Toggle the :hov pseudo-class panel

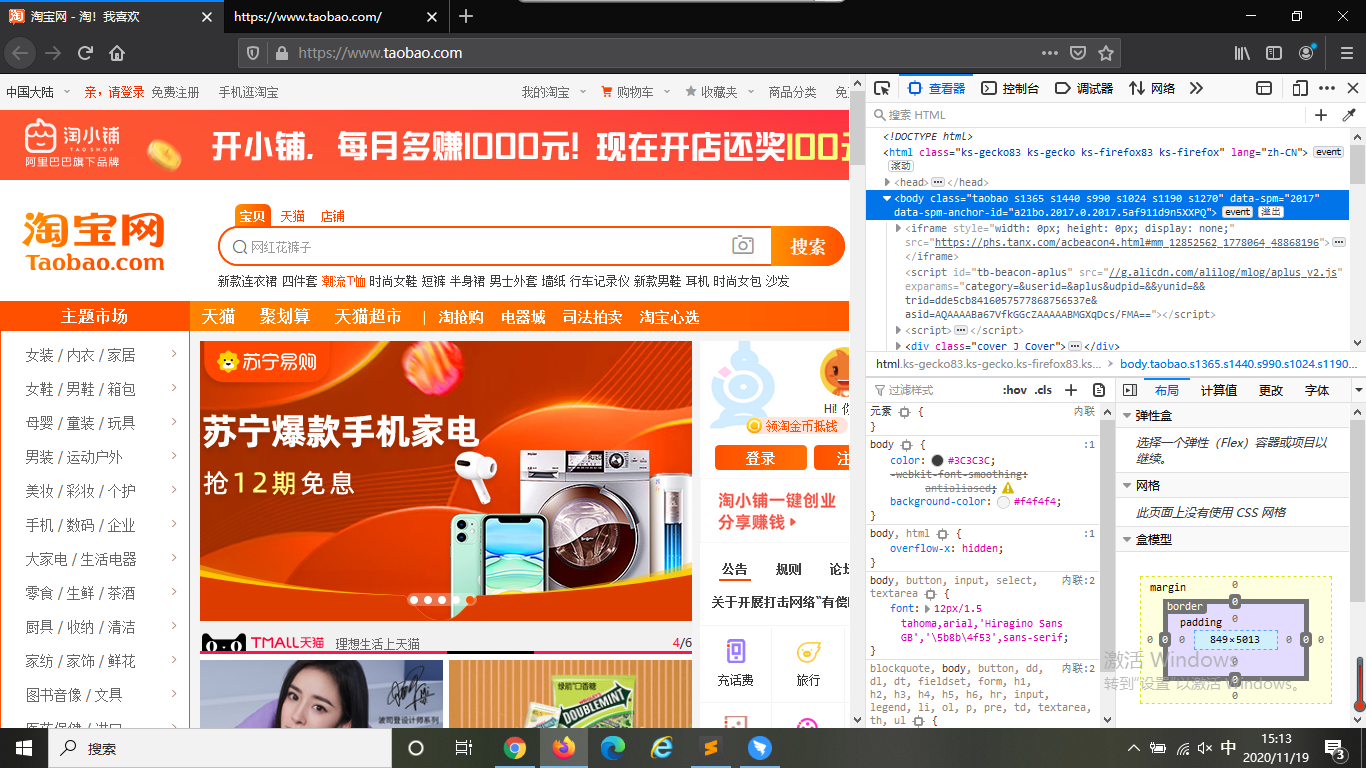(1015, 390)
